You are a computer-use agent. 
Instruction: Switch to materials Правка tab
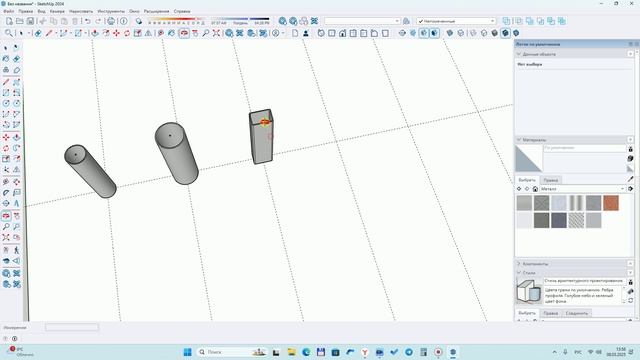point(551,180)
